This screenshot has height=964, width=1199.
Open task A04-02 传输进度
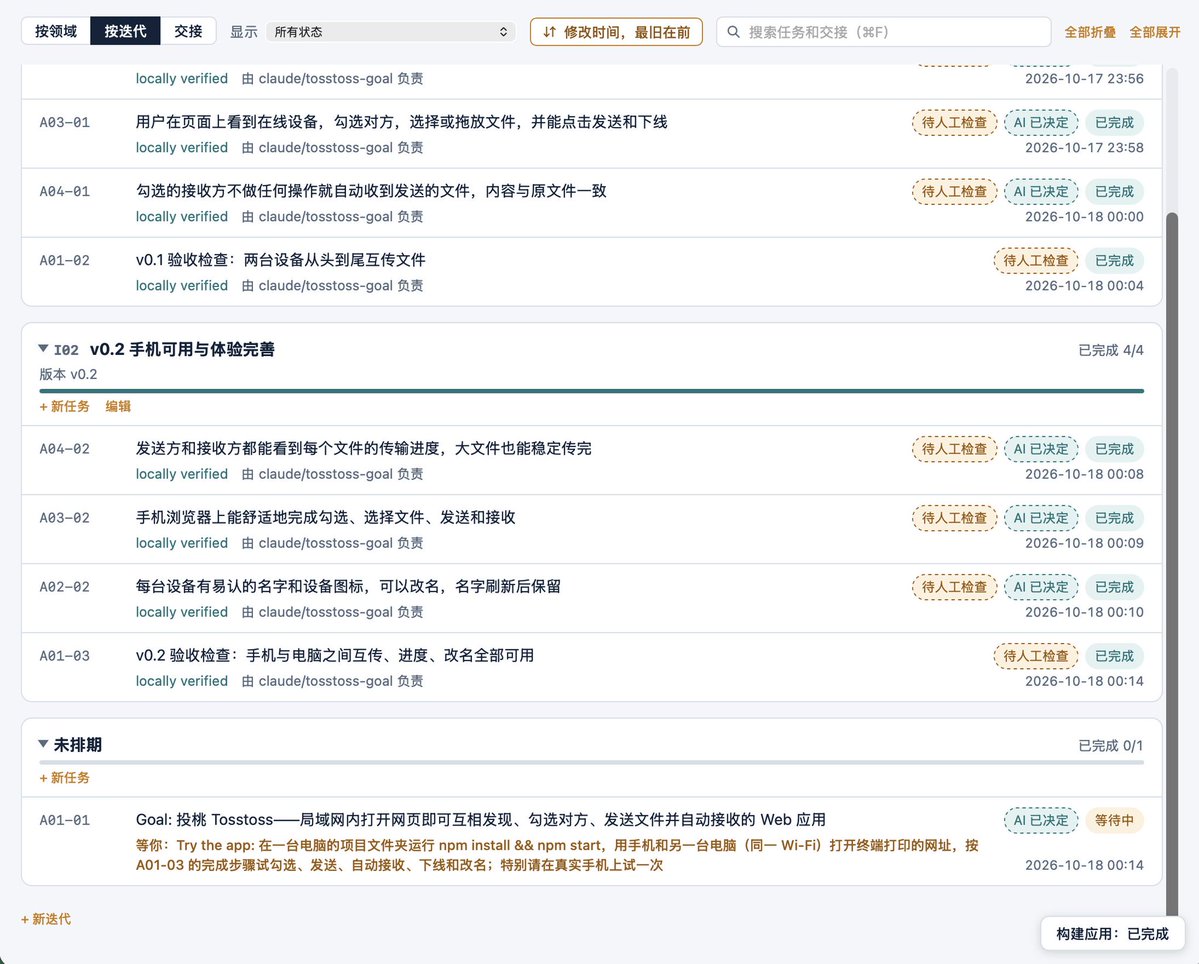coord(592,460)
